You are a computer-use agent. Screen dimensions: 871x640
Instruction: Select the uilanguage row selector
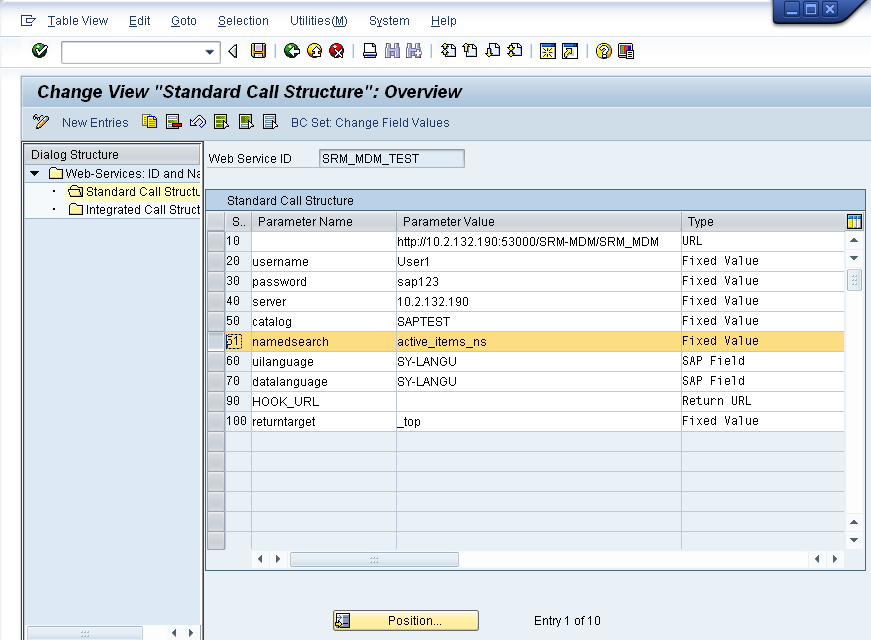coord(216,362)
